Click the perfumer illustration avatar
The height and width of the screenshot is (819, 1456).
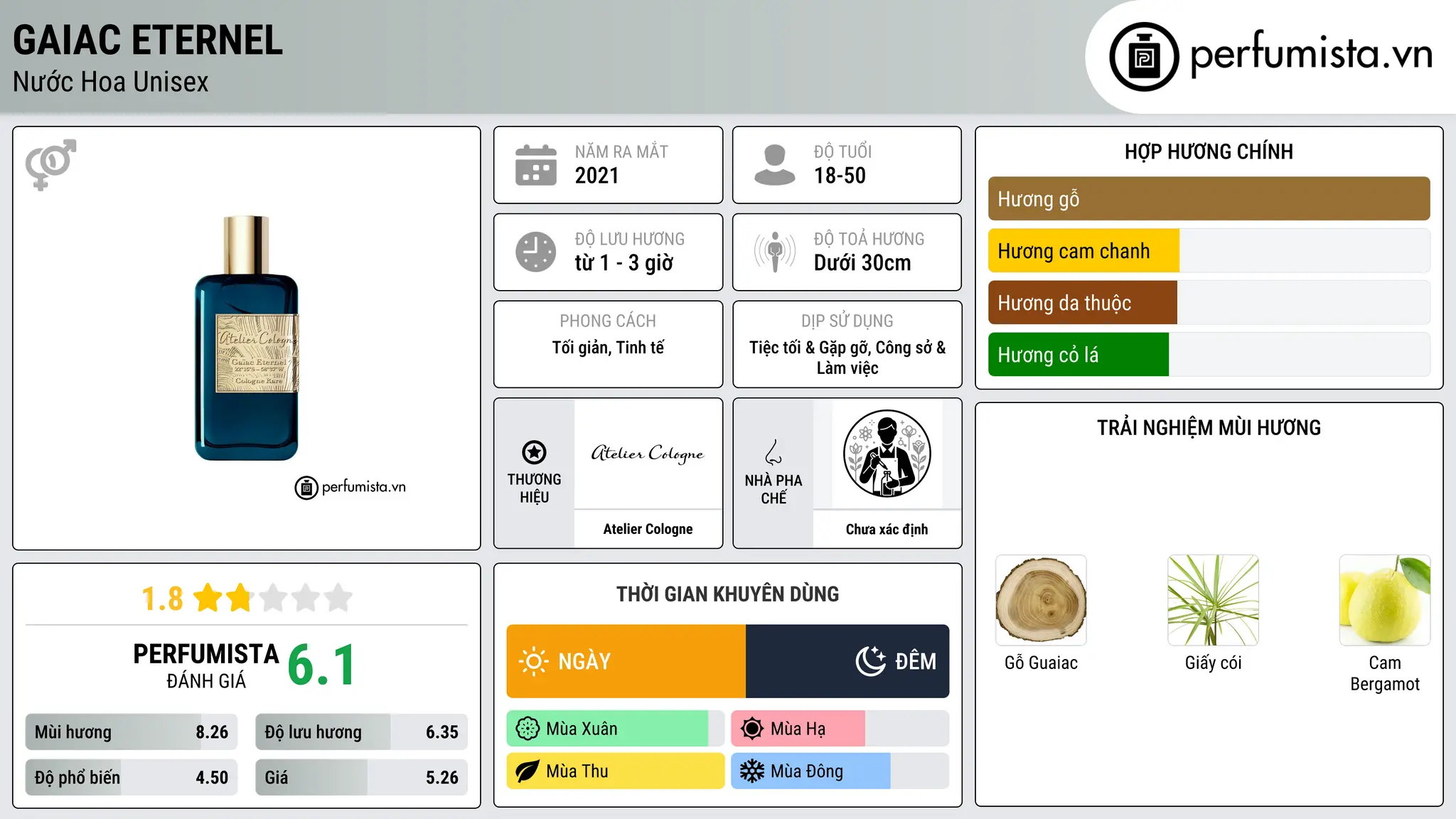pyautogui.click(x=887, y=454)
